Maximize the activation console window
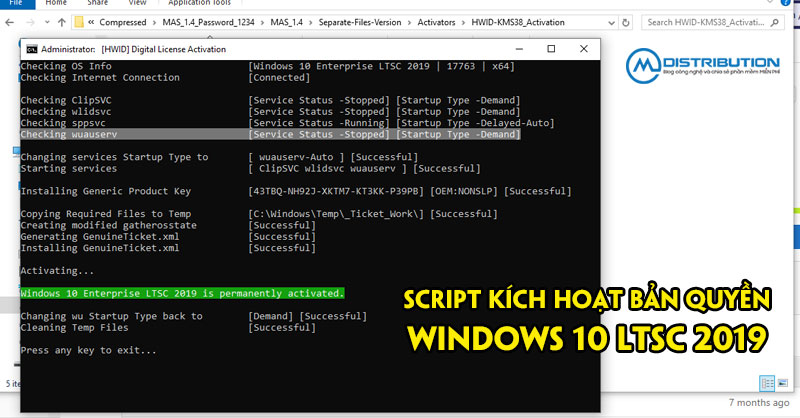The height and width of the screenshot is (418, 800). tap(551, 49)
